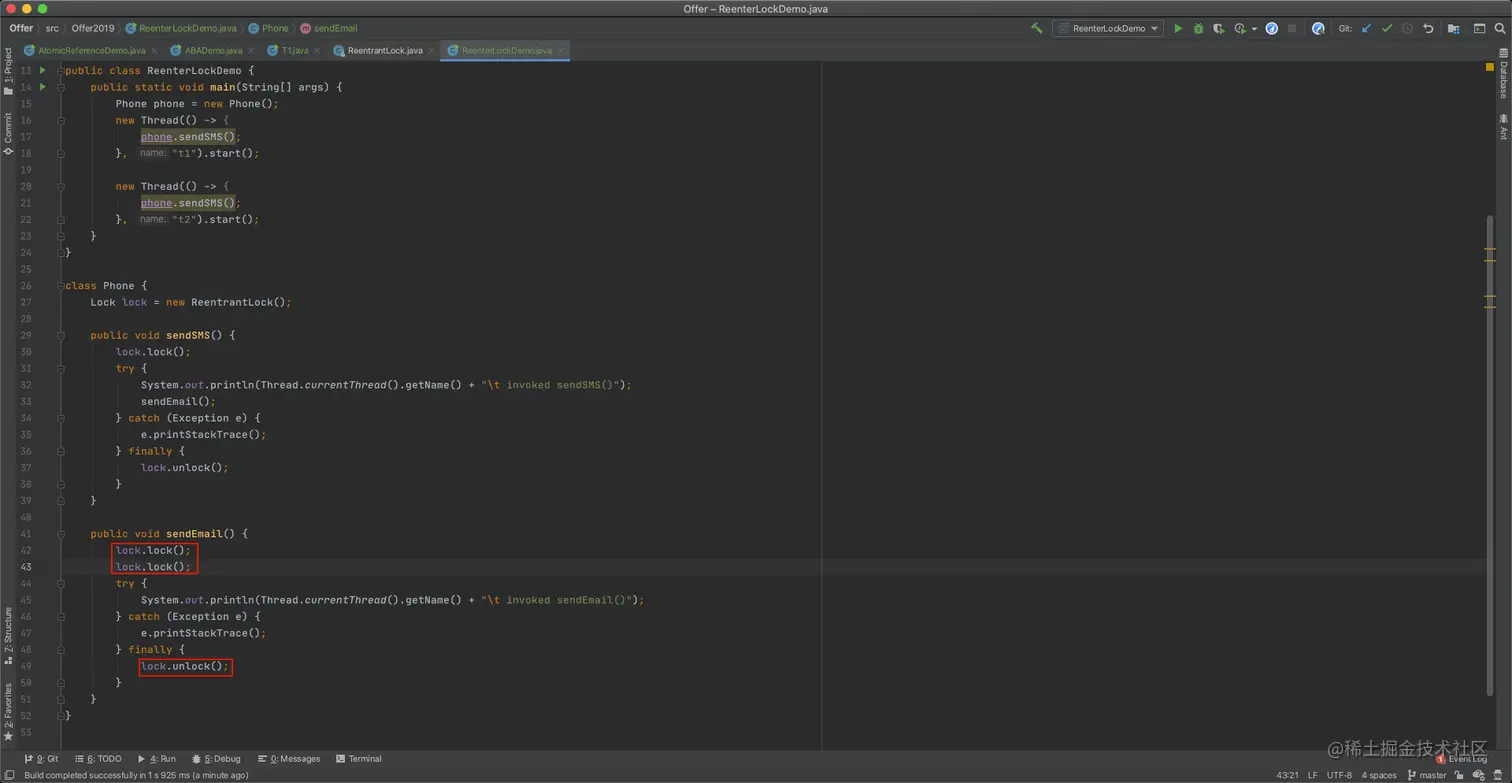Collapse sendEmail method fold at line 41
Image resolution: width=1512 pixels, height=783 pixels.
[x=61, y=533]
